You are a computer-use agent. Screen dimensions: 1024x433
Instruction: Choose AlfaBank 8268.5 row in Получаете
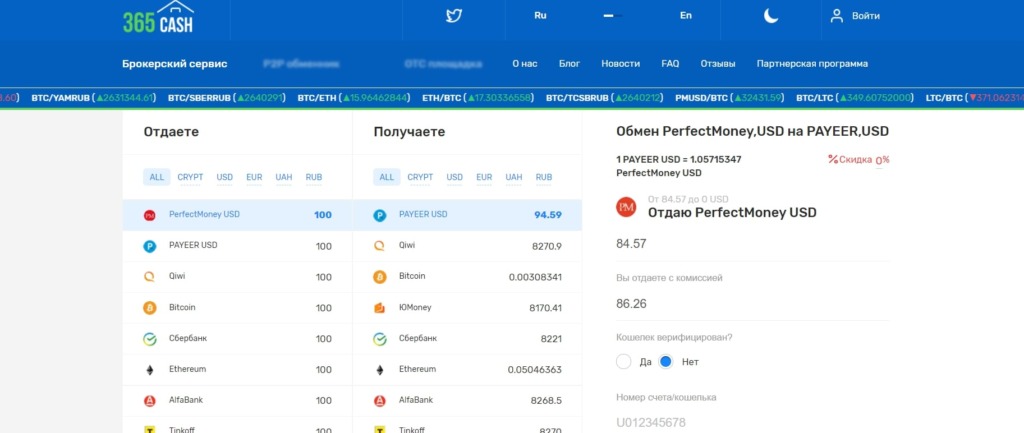(468, 400)
